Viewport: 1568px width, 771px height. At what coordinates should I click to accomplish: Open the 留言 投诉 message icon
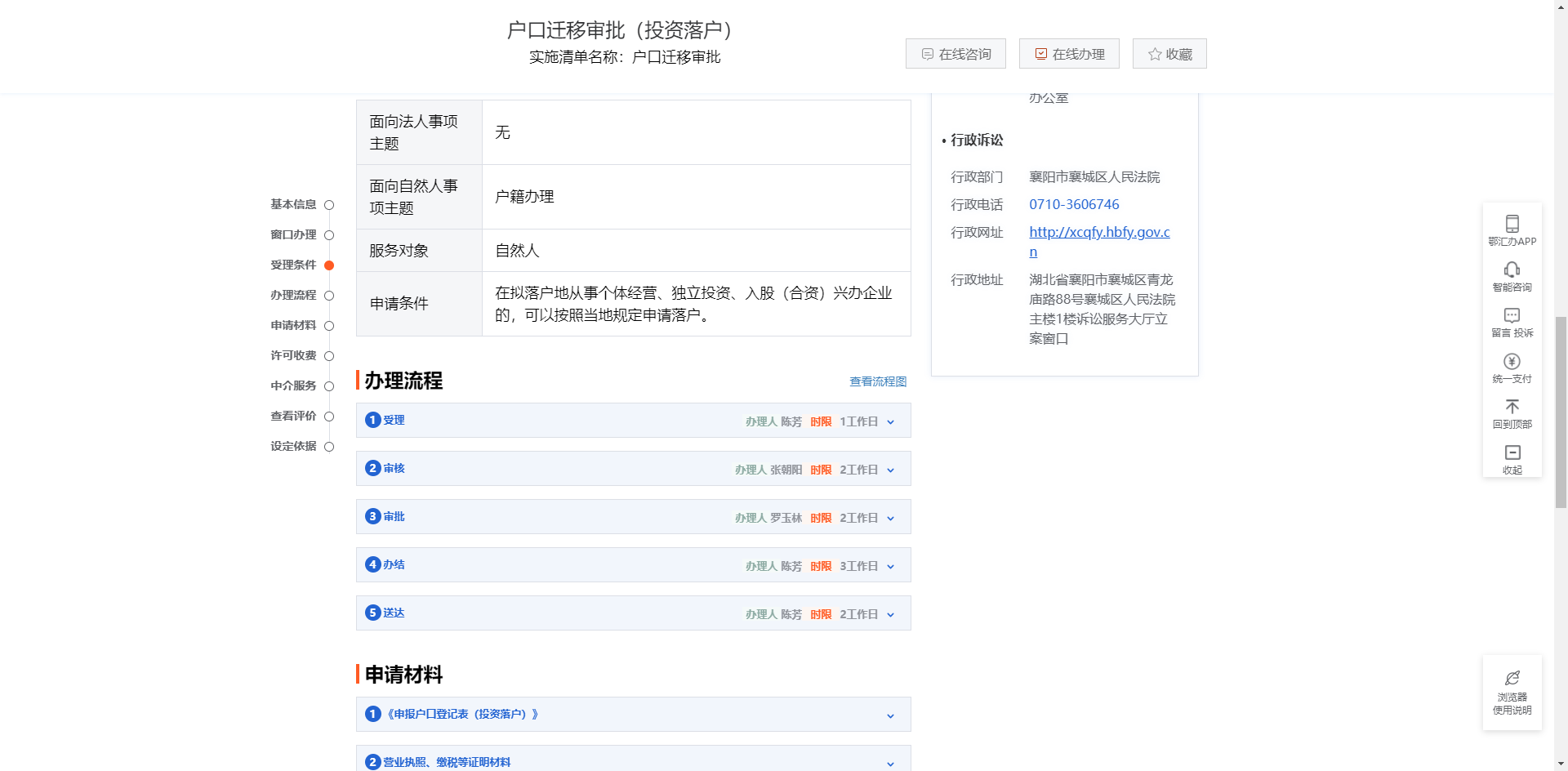(1512, 315)
